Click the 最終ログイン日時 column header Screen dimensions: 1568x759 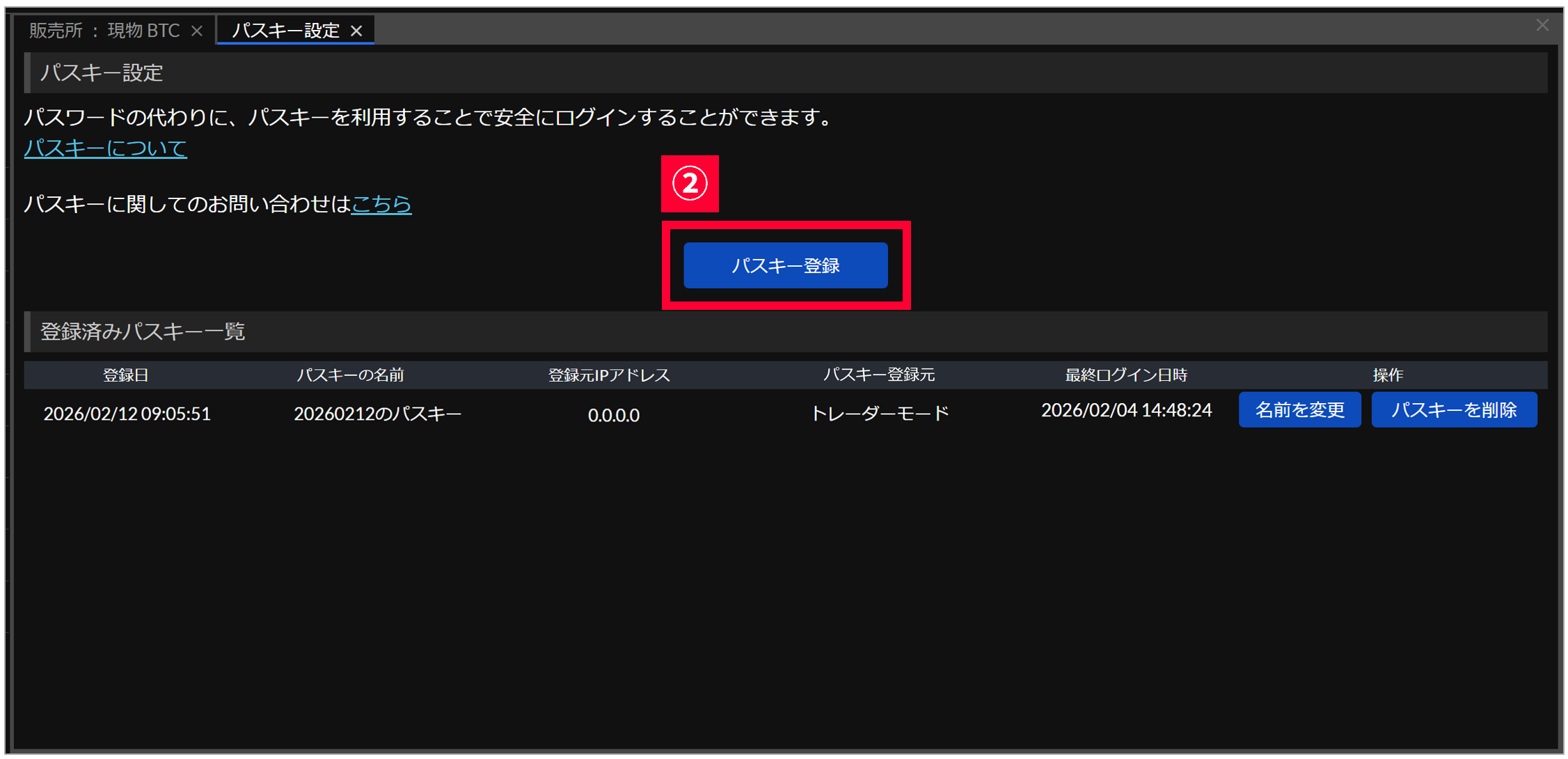click(x=1125, y=375)
